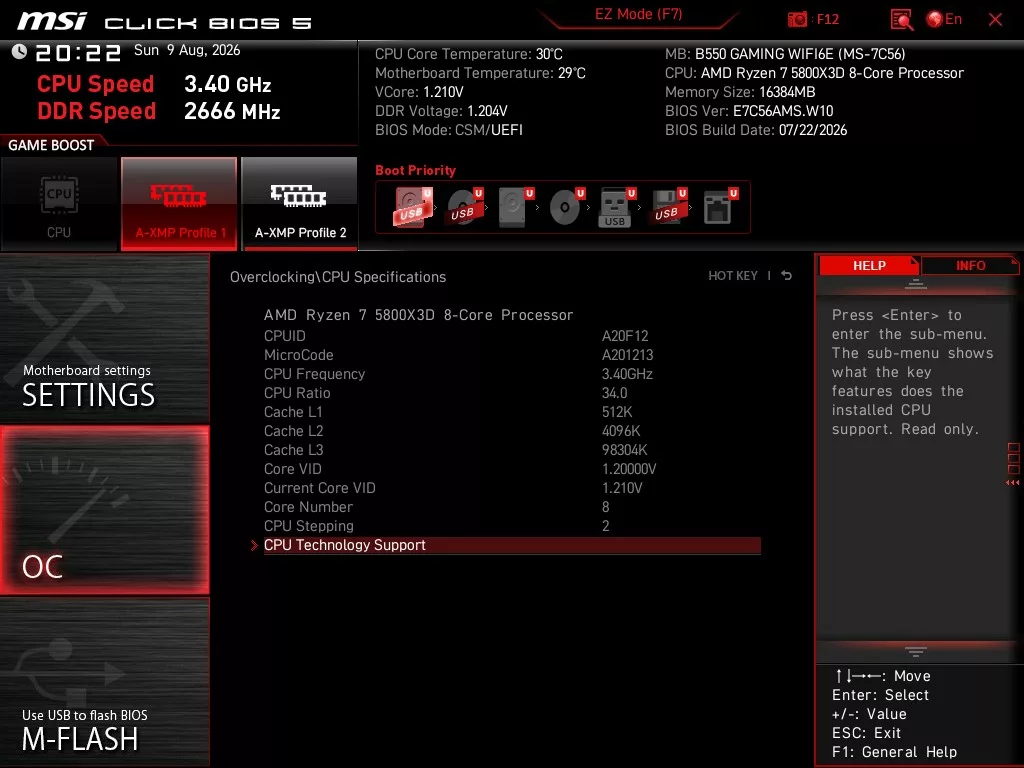Switch to the HELP tab
Screen dimensions: 1024x768
tap(869, 265)
